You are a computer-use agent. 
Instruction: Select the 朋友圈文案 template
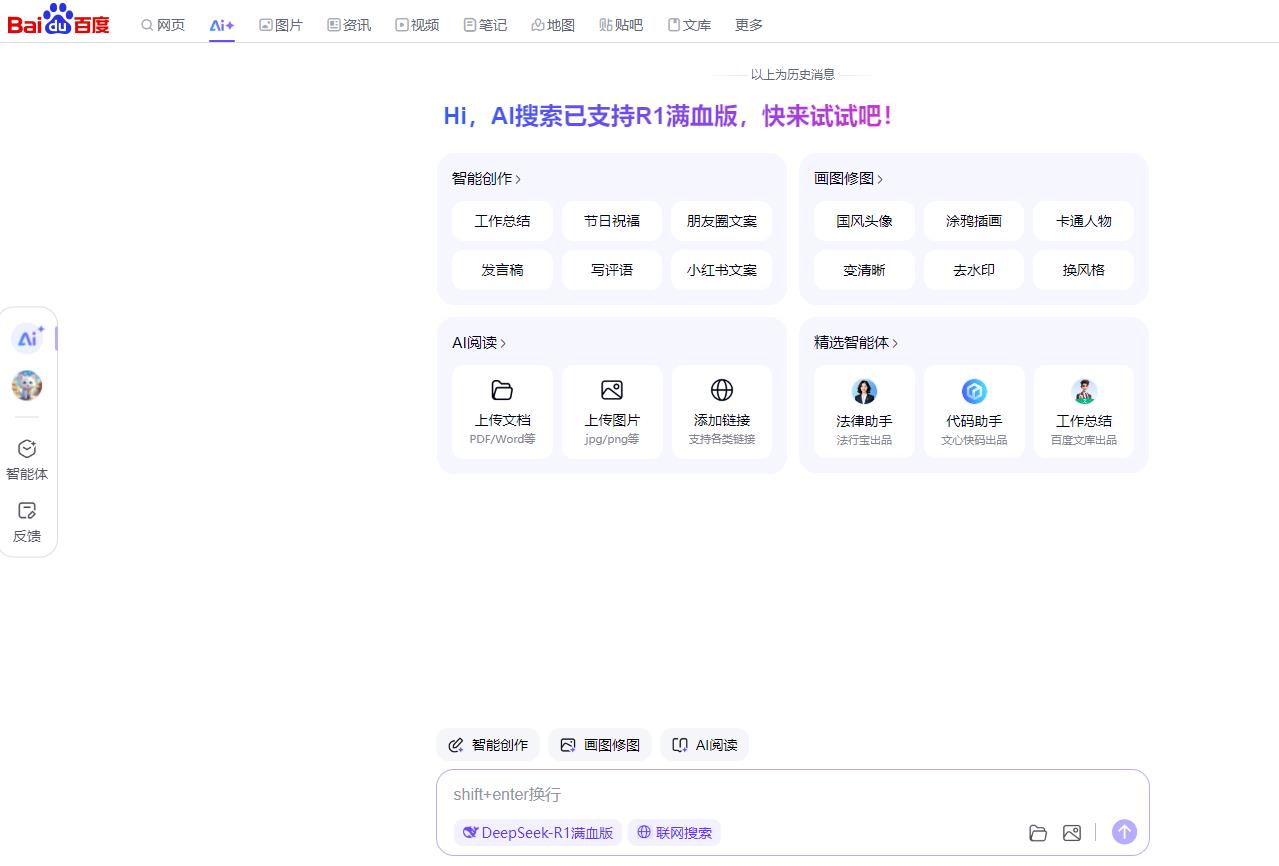pyautogui.click(x=722, y=221)
